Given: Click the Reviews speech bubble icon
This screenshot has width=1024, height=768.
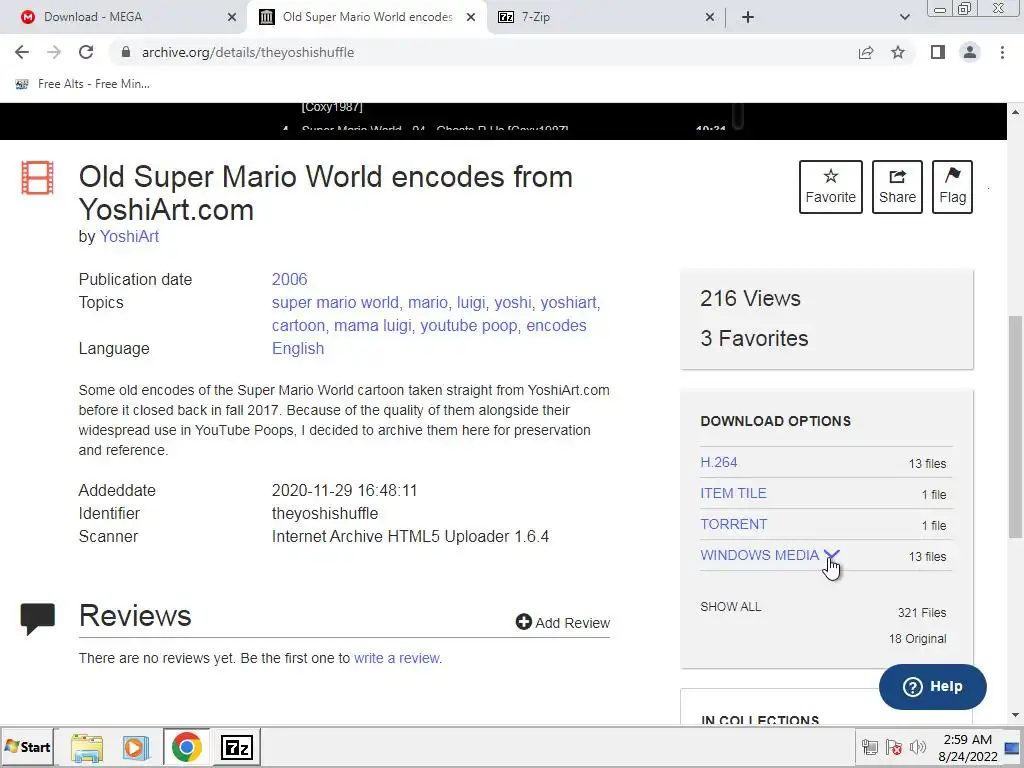Looking at the screenshot, I should pos(37,618).
